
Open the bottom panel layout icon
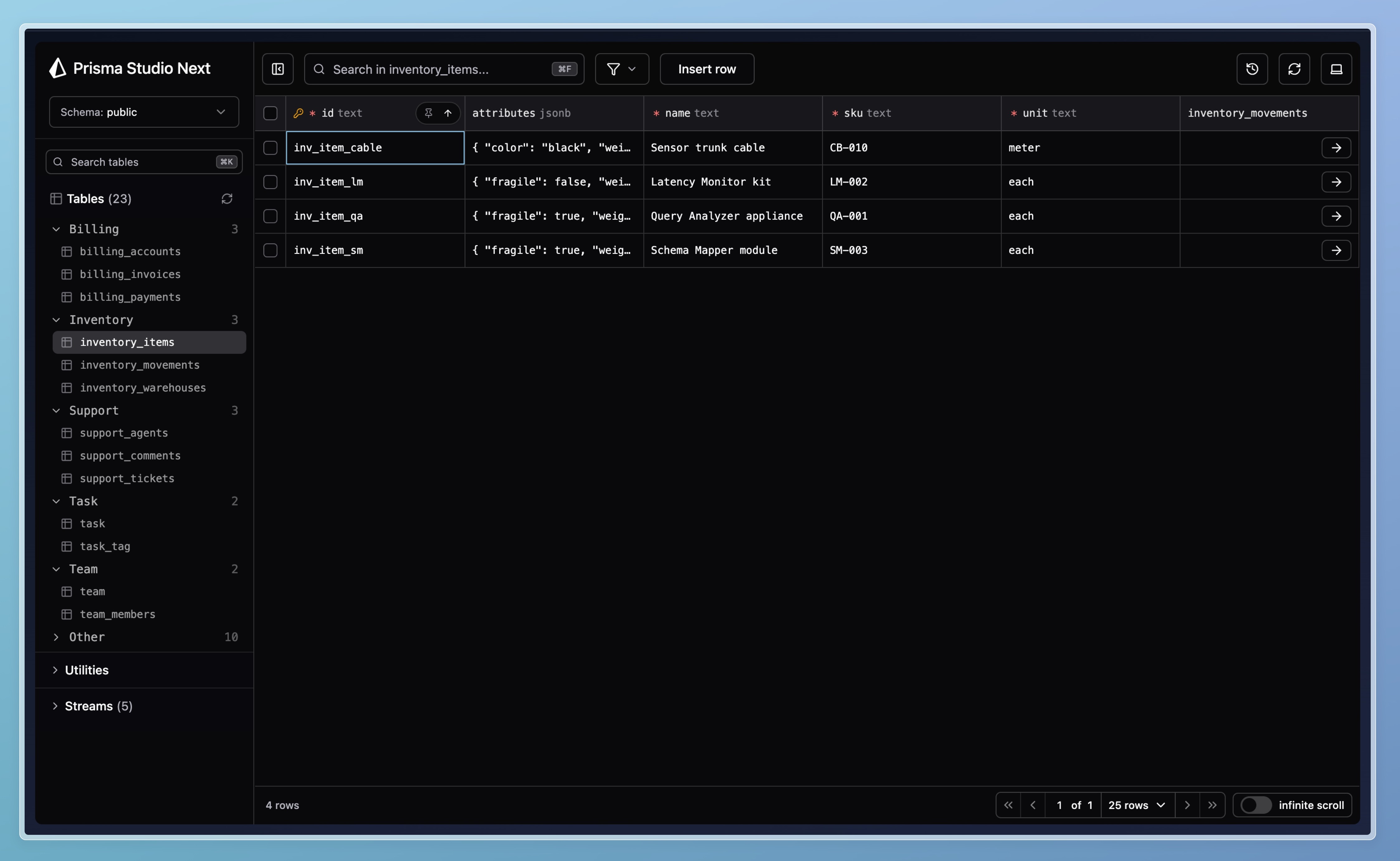click(1336, 69)
